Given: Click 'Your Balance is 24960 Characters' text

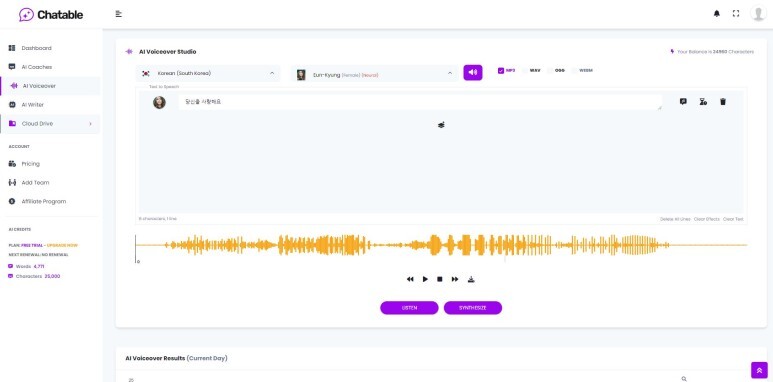Looking at the screenshot, I should (x=715, y=52).
